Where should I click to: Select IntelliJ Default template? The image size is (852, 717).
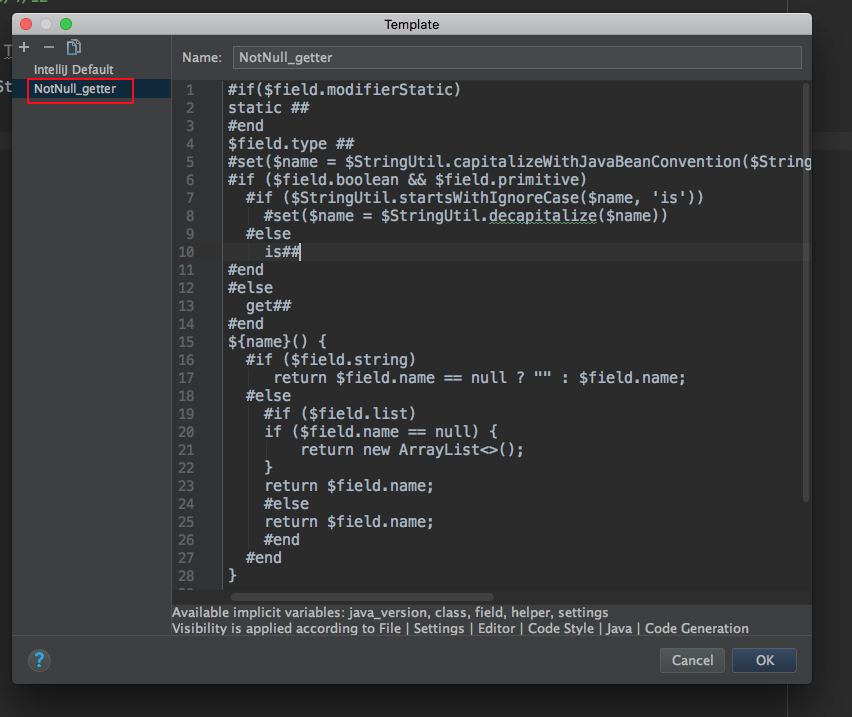point(73,70)
